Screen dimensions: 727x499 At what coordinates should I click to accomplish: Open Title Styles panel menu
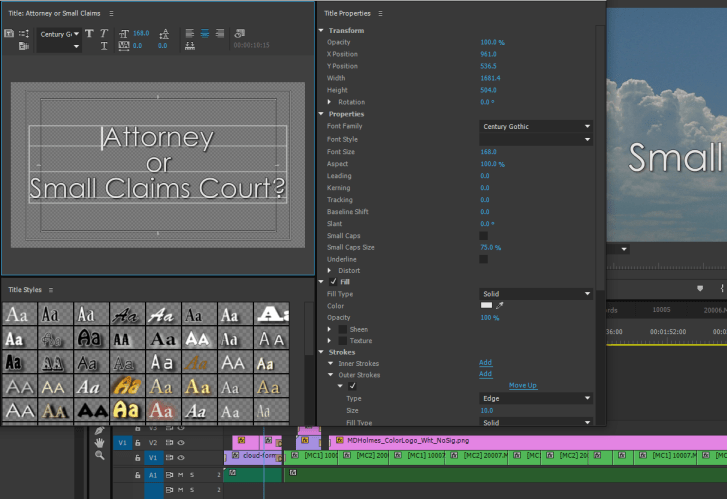pyautogui.click(x=52, y=290)
